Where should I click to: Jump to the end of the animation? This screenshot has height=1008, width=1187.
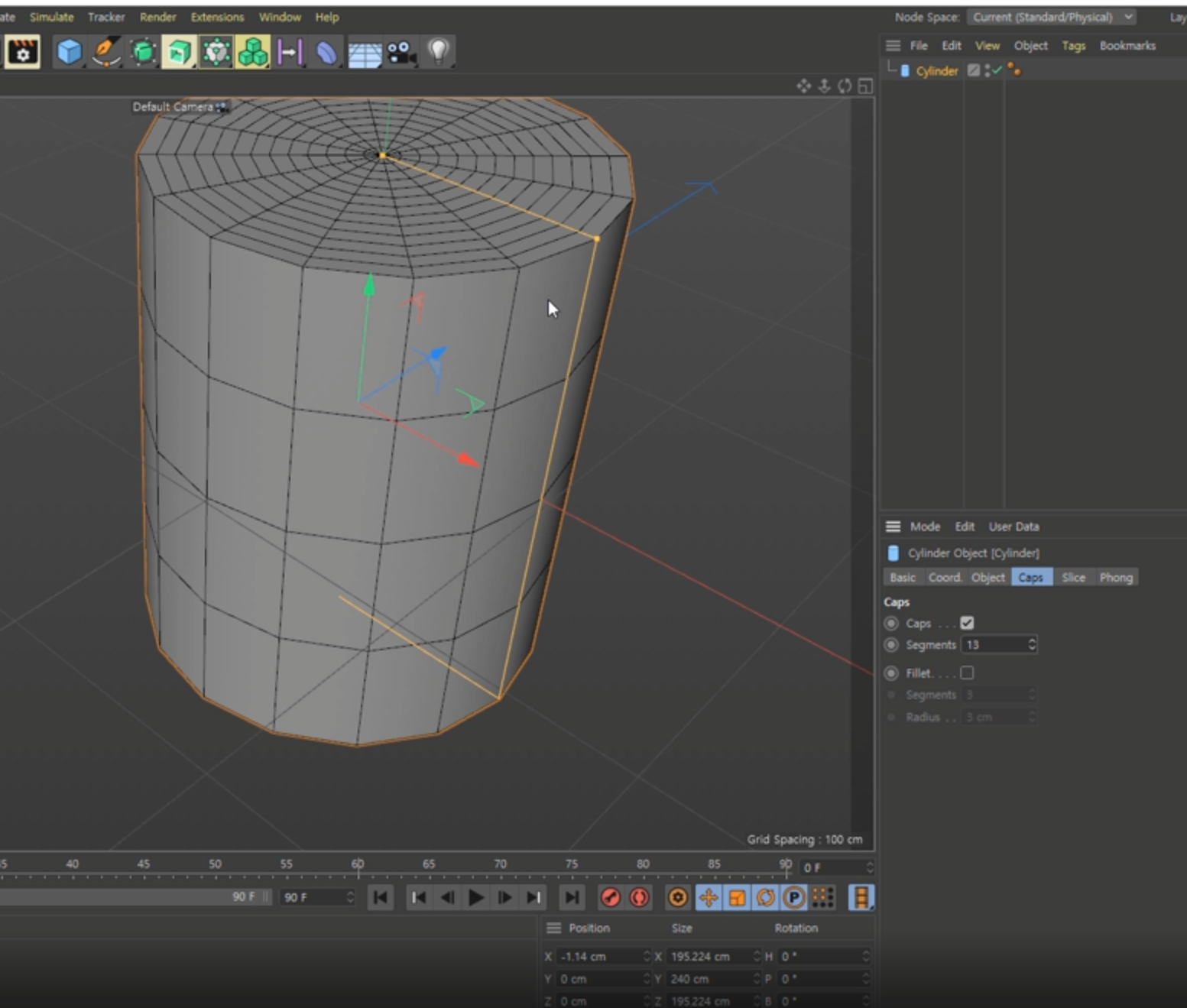571,898
